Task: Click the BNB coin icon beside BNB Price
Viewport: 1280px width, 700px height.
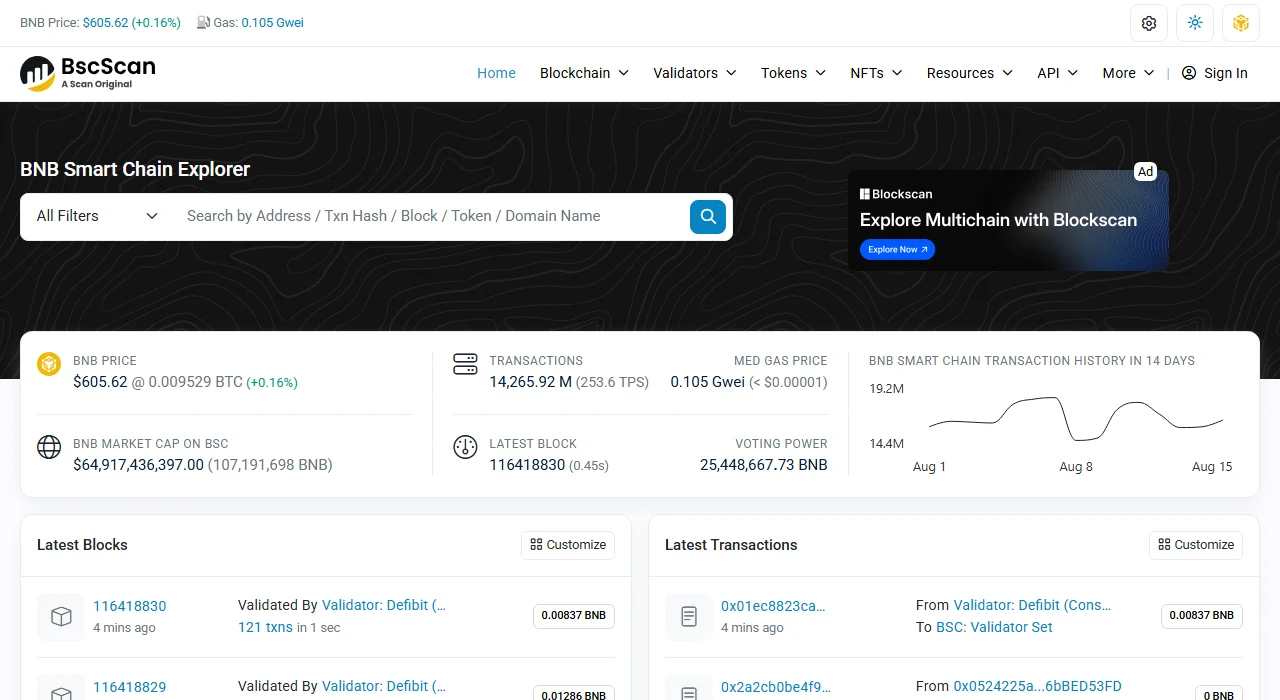Action: pos(49,364)
